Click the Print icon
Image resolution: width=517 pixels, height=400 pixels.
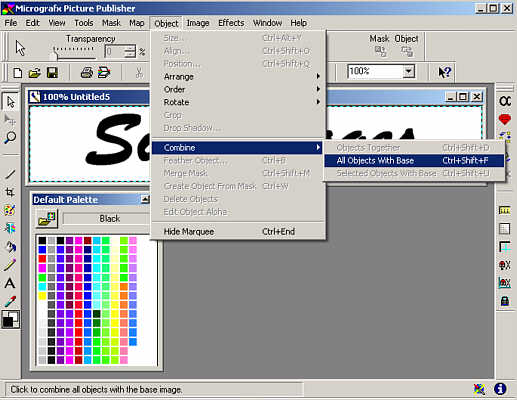point(87,72)
